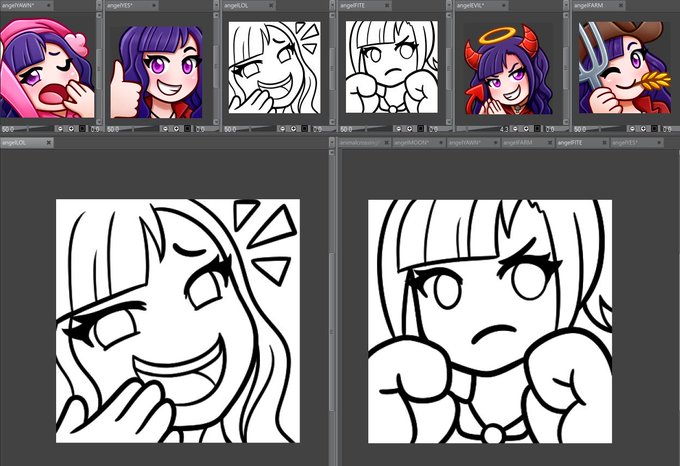Screen dimensions: 680x466
Task: Zoom in on the top angelFARM canvas pane
Action: click(x=643, y=129)
